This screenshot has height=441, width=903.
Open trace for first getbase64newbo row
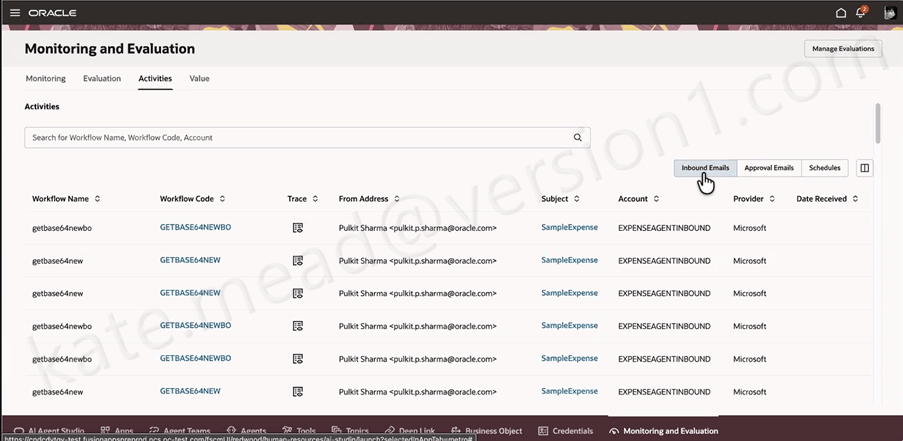click(297, 228)
